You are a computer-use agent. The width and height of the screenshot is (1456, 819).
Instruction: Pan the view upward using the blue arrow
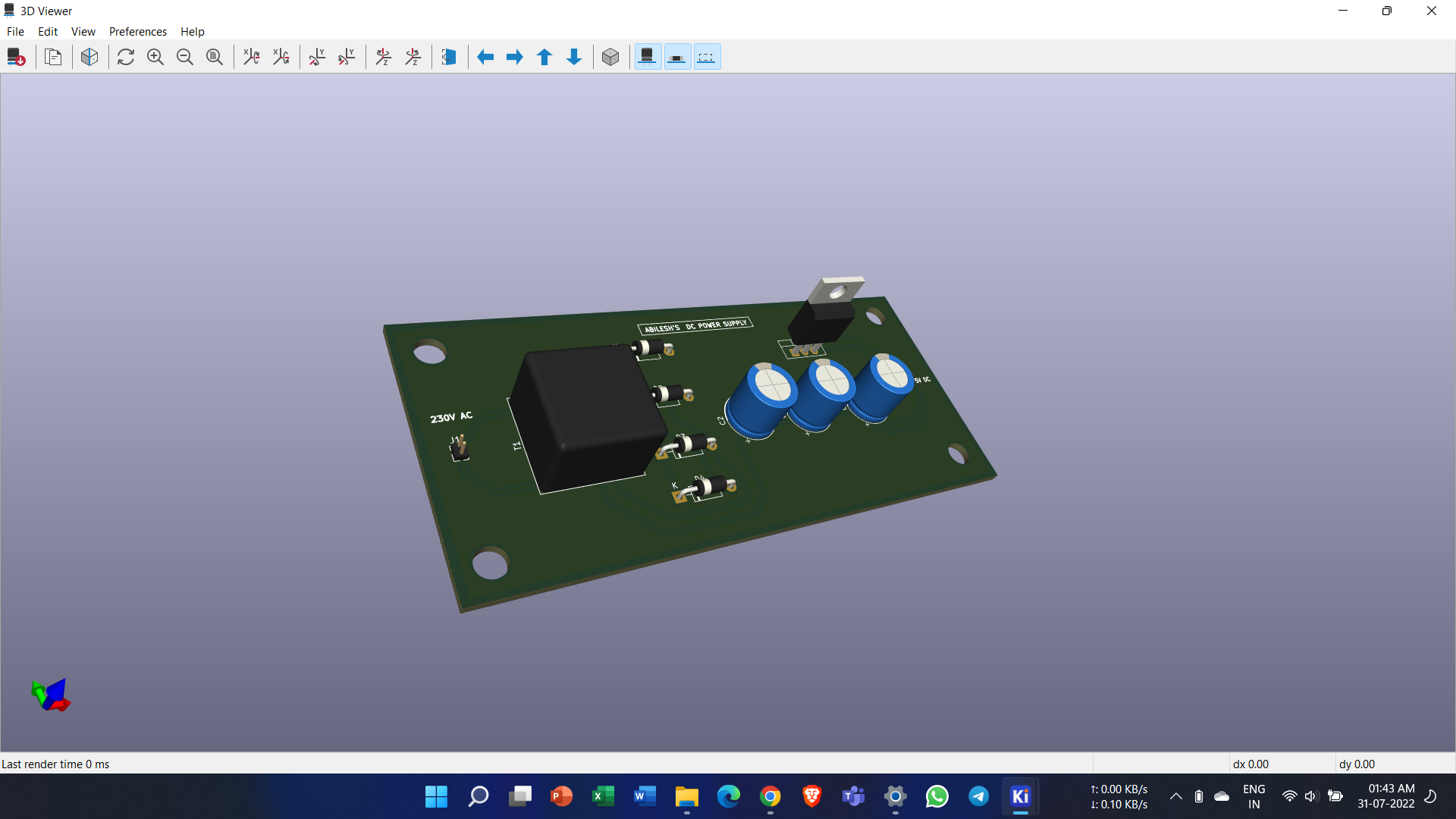pos(544,57)
